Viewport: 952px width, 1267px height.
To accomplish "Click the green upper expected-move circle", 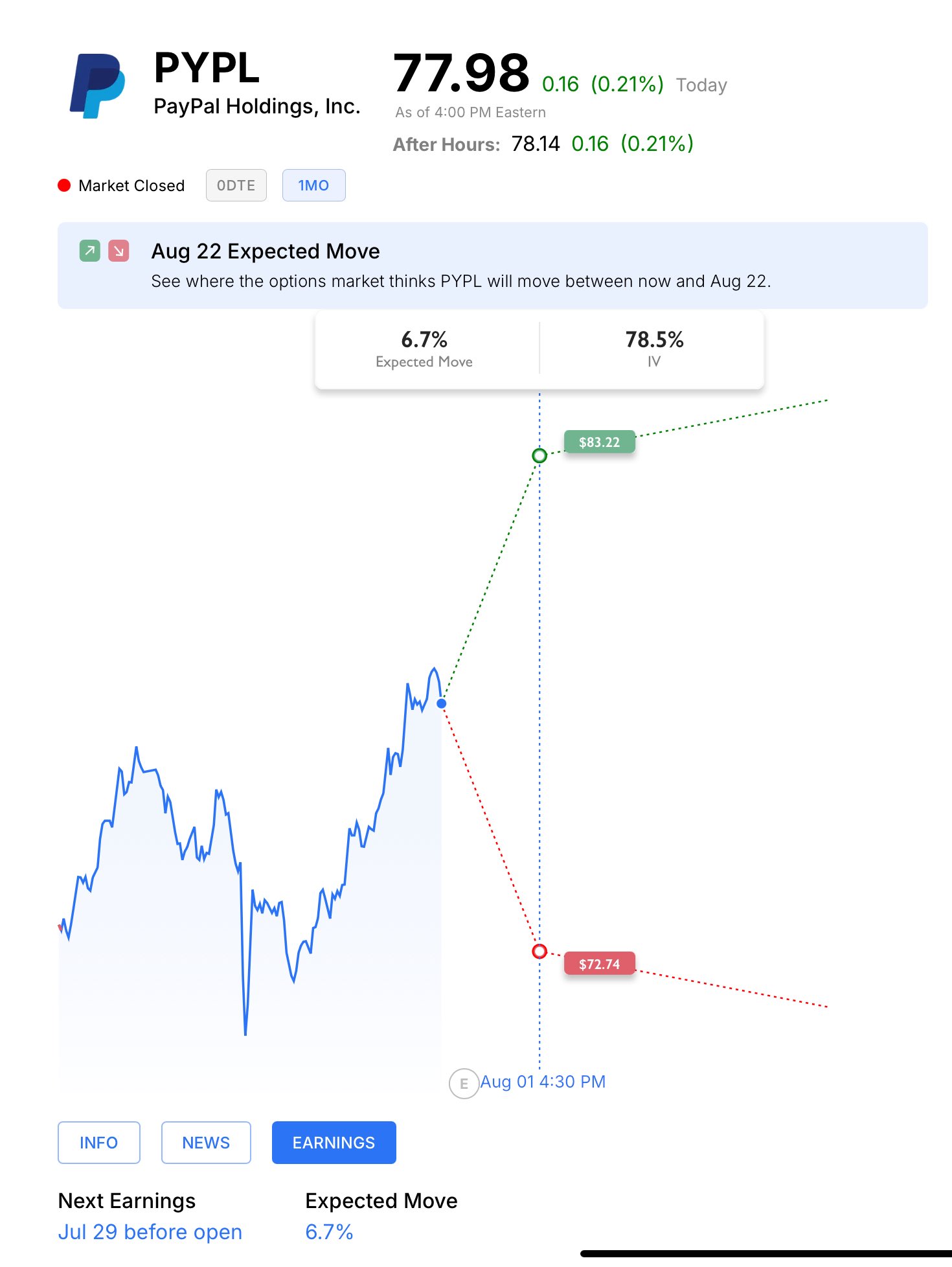I will pos(539,455).
